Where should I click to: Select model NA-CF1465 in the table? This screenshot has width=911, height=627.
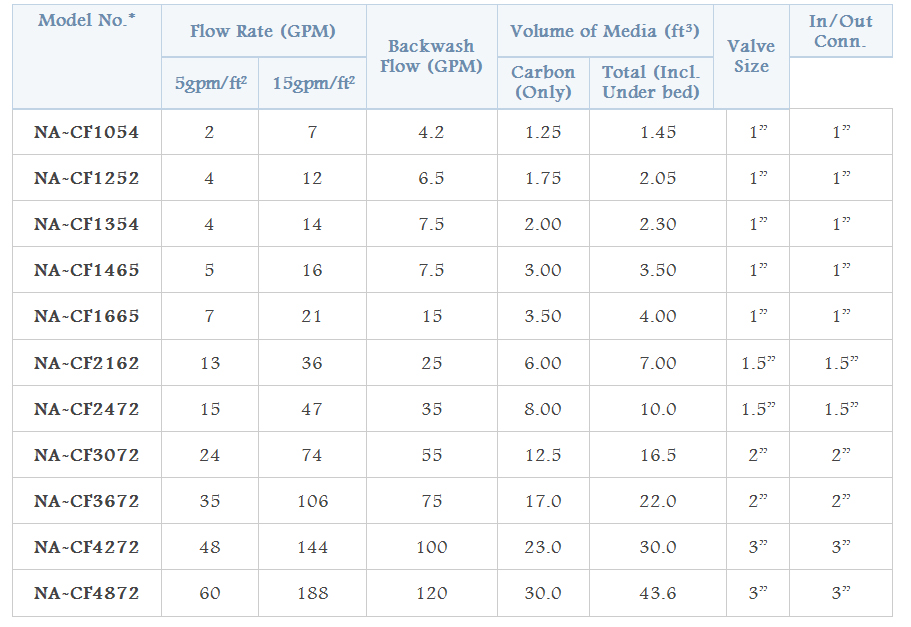point(87,270)
